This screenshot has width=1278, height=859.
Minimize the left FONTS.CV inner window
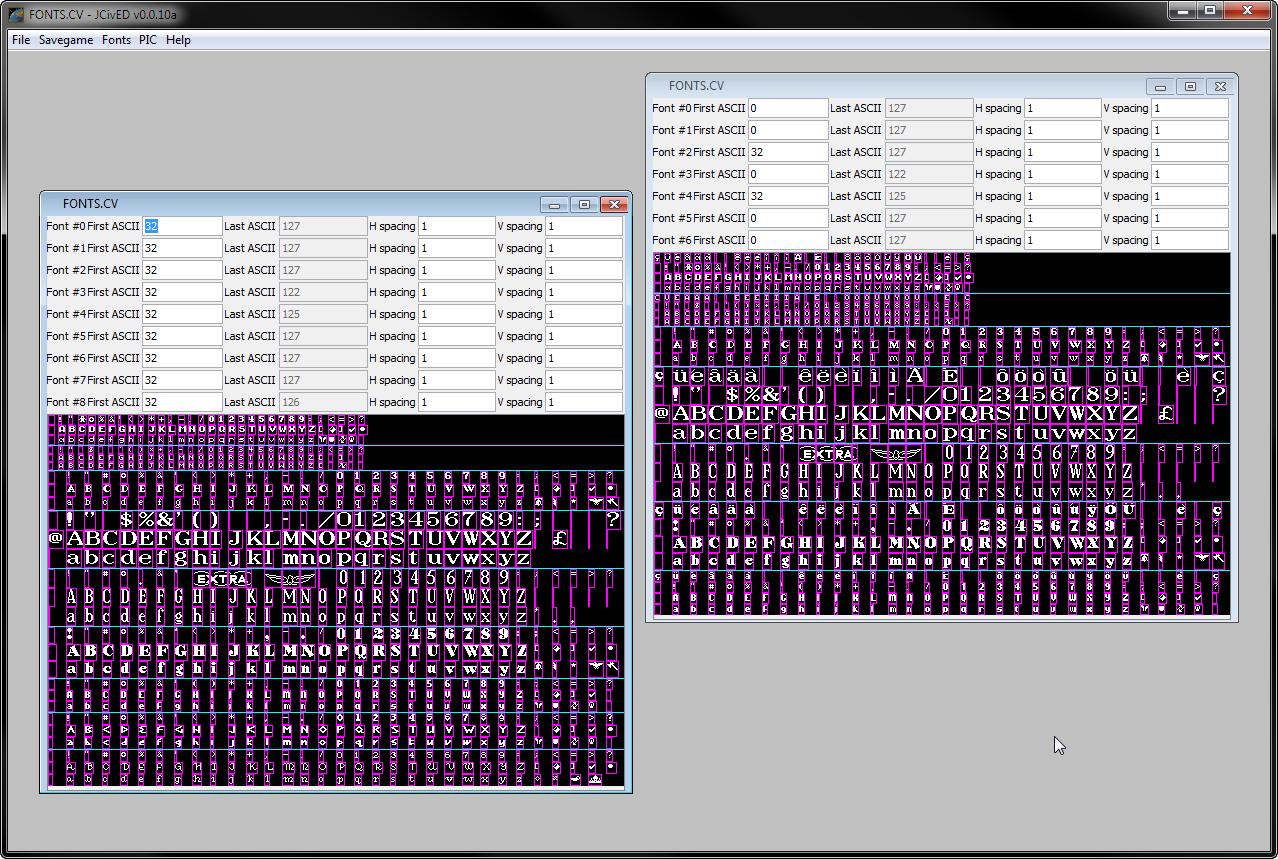(x=555, y=205)
